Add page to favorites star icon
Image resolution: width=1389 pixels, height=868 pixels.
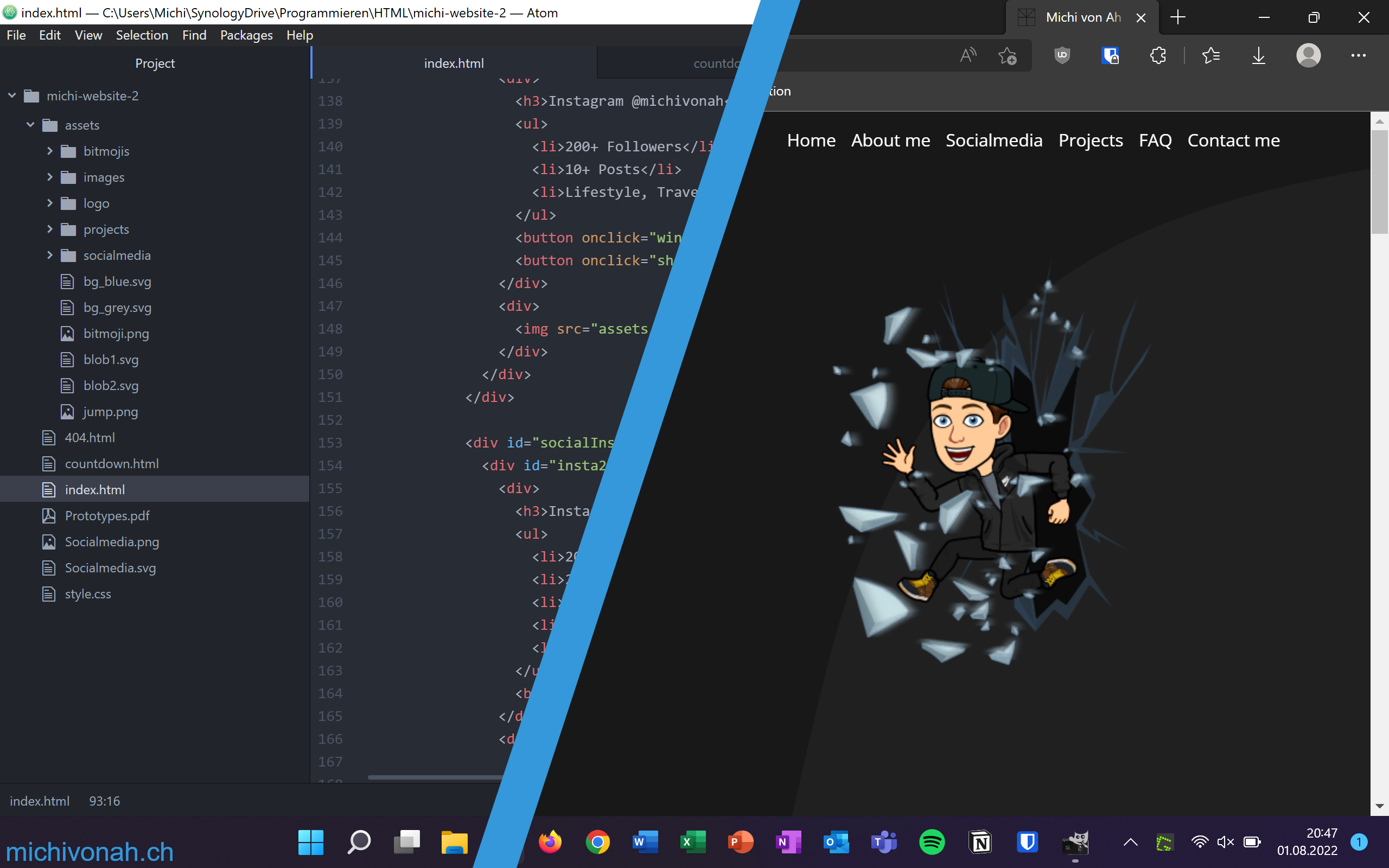pos(1008,56)
